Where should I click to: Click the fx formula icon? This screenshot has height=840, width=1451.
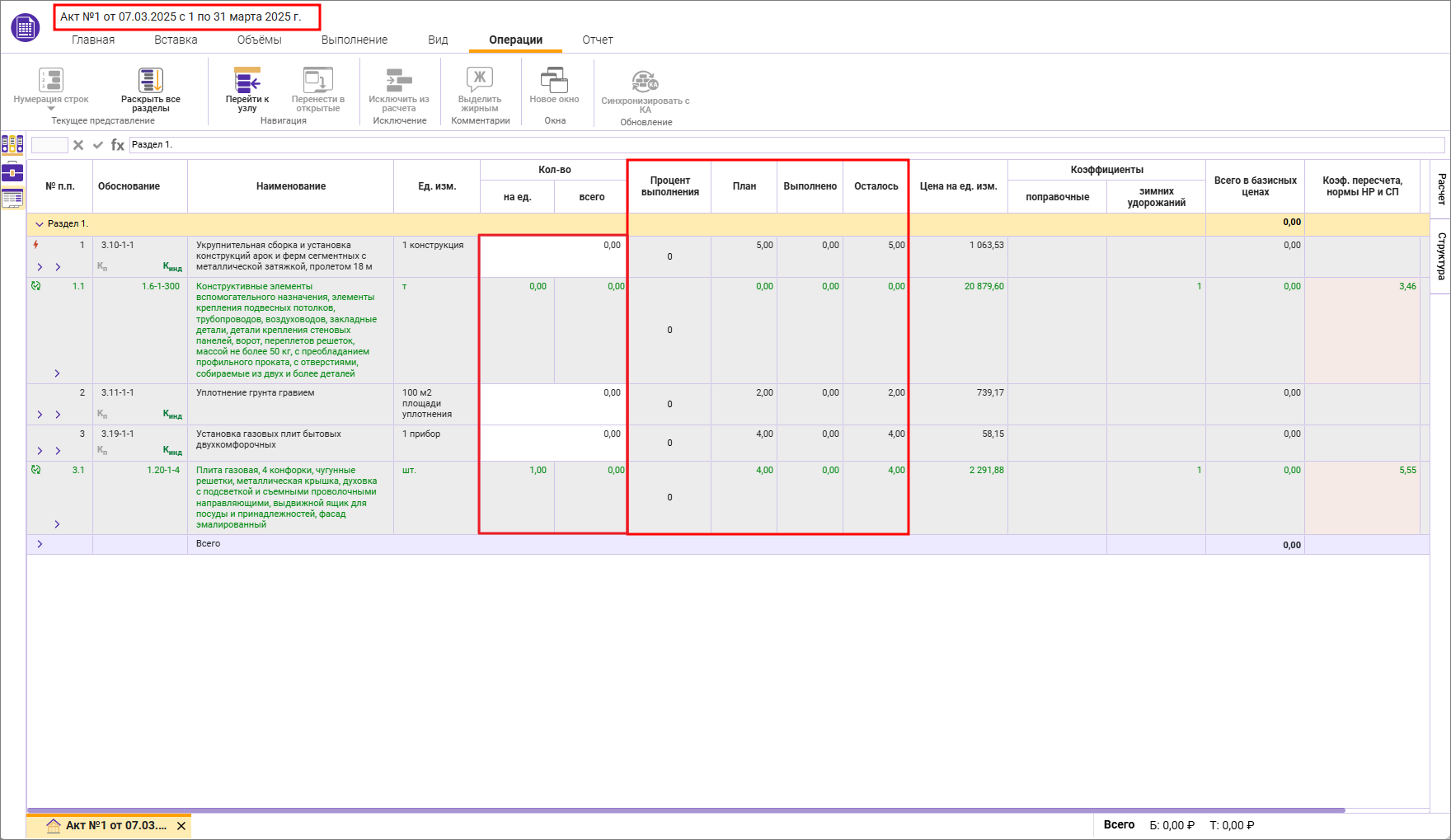tap(118, 145)
